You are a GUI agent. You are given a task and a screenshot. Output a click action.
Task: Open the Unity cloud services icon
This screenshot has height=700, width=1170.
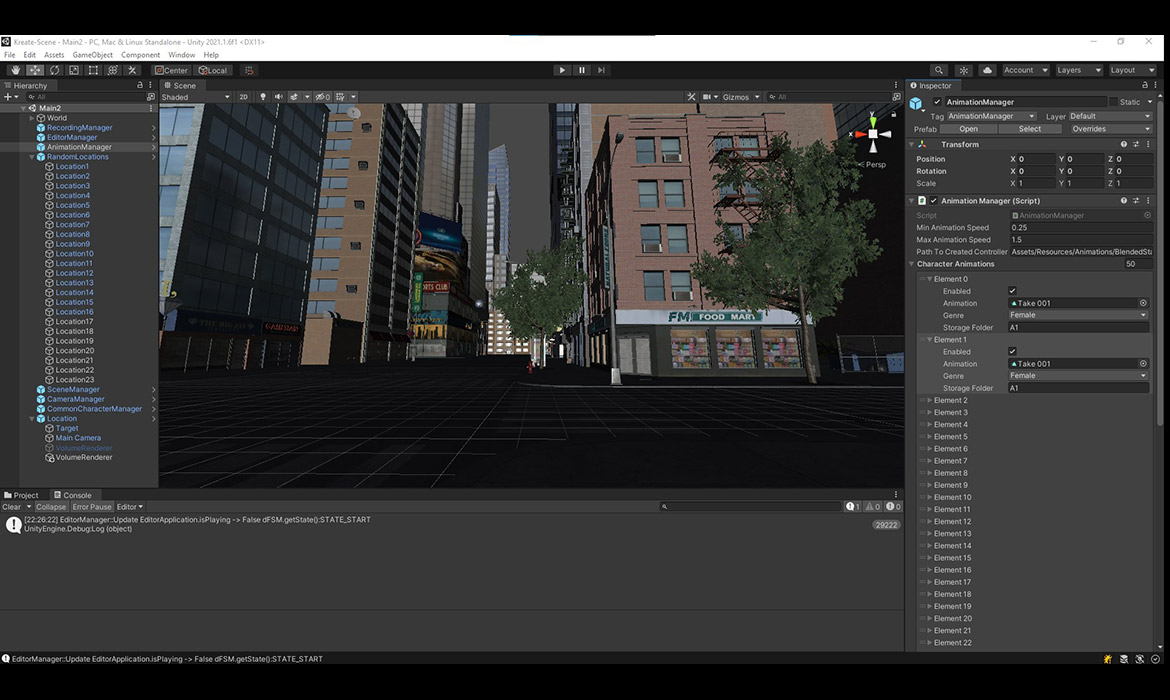(x=987, y=70)
